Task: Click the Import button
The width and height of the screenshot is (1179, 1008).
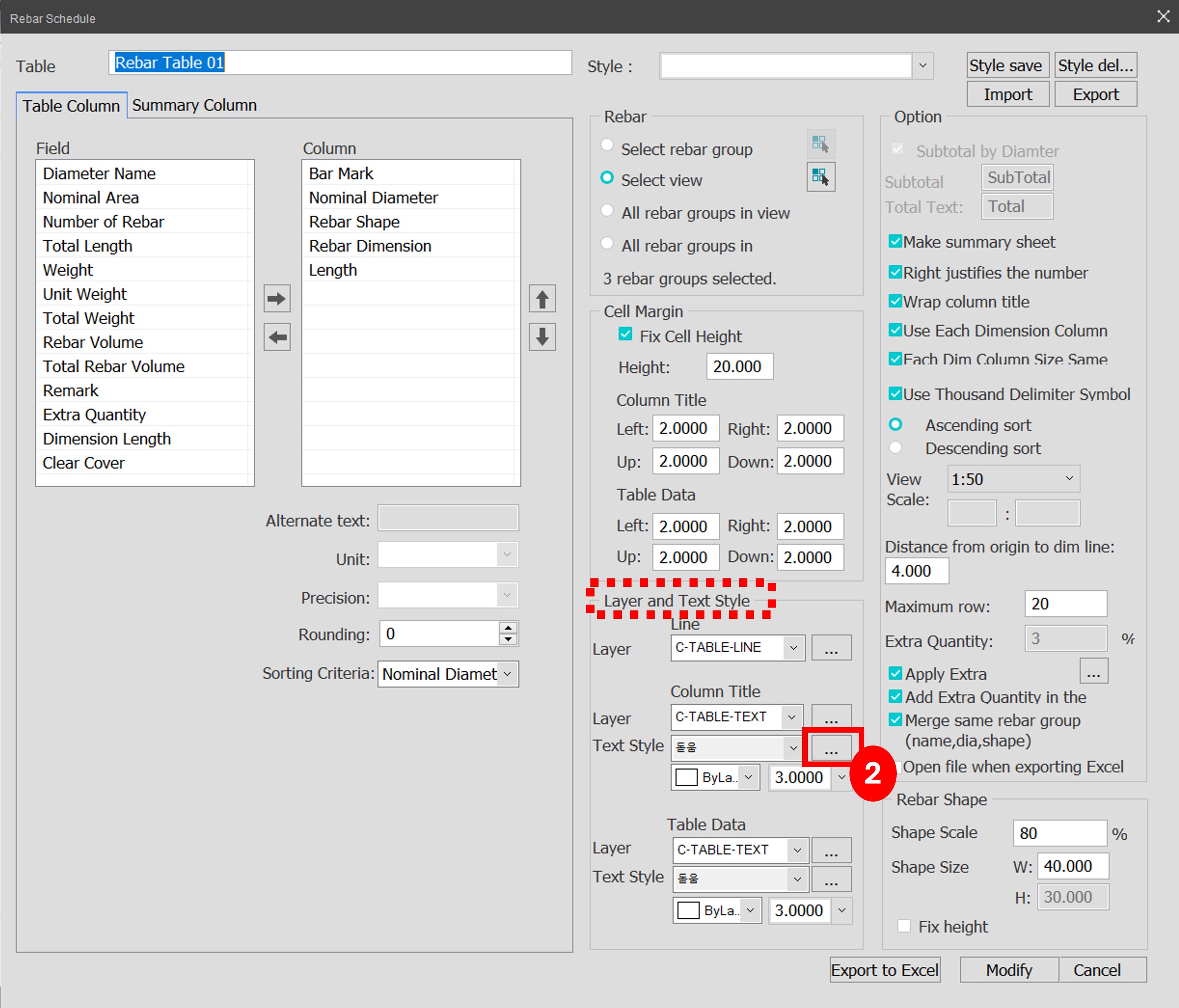Action: 1008,95
